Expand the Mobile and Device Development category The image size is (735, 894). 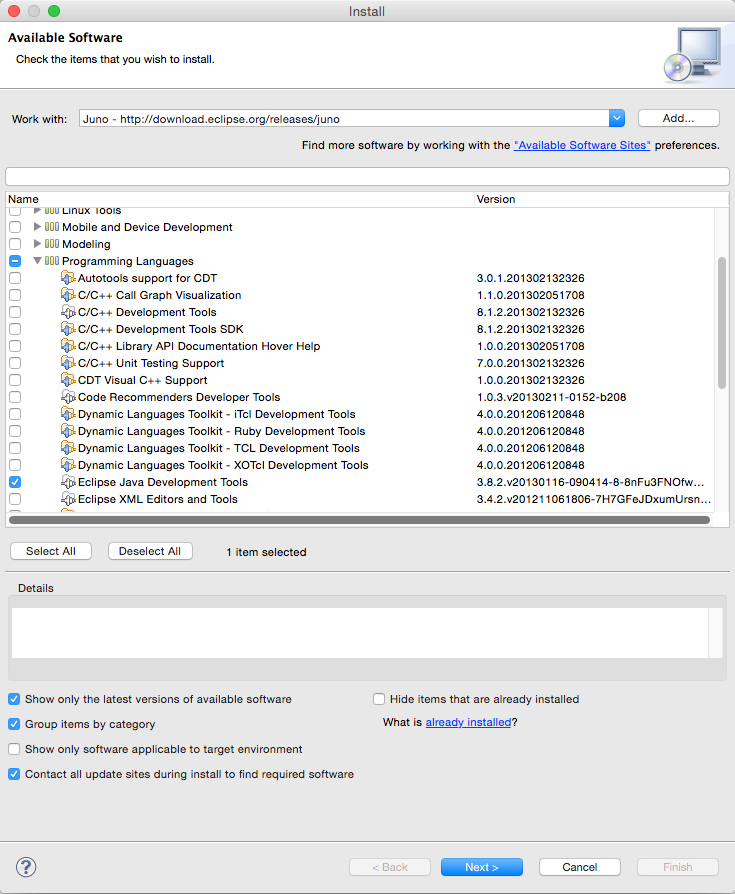pyautogui.click(x=37, y=227)
